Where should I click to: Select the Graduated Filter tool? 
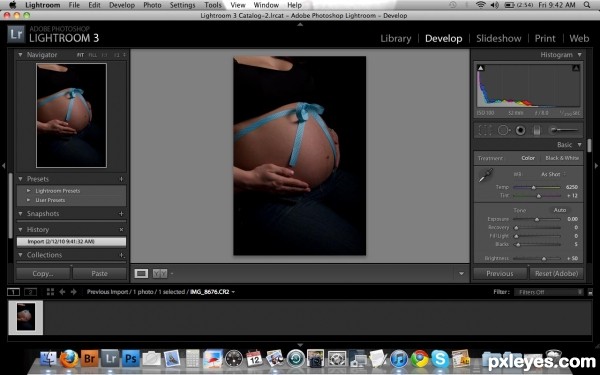536,130
